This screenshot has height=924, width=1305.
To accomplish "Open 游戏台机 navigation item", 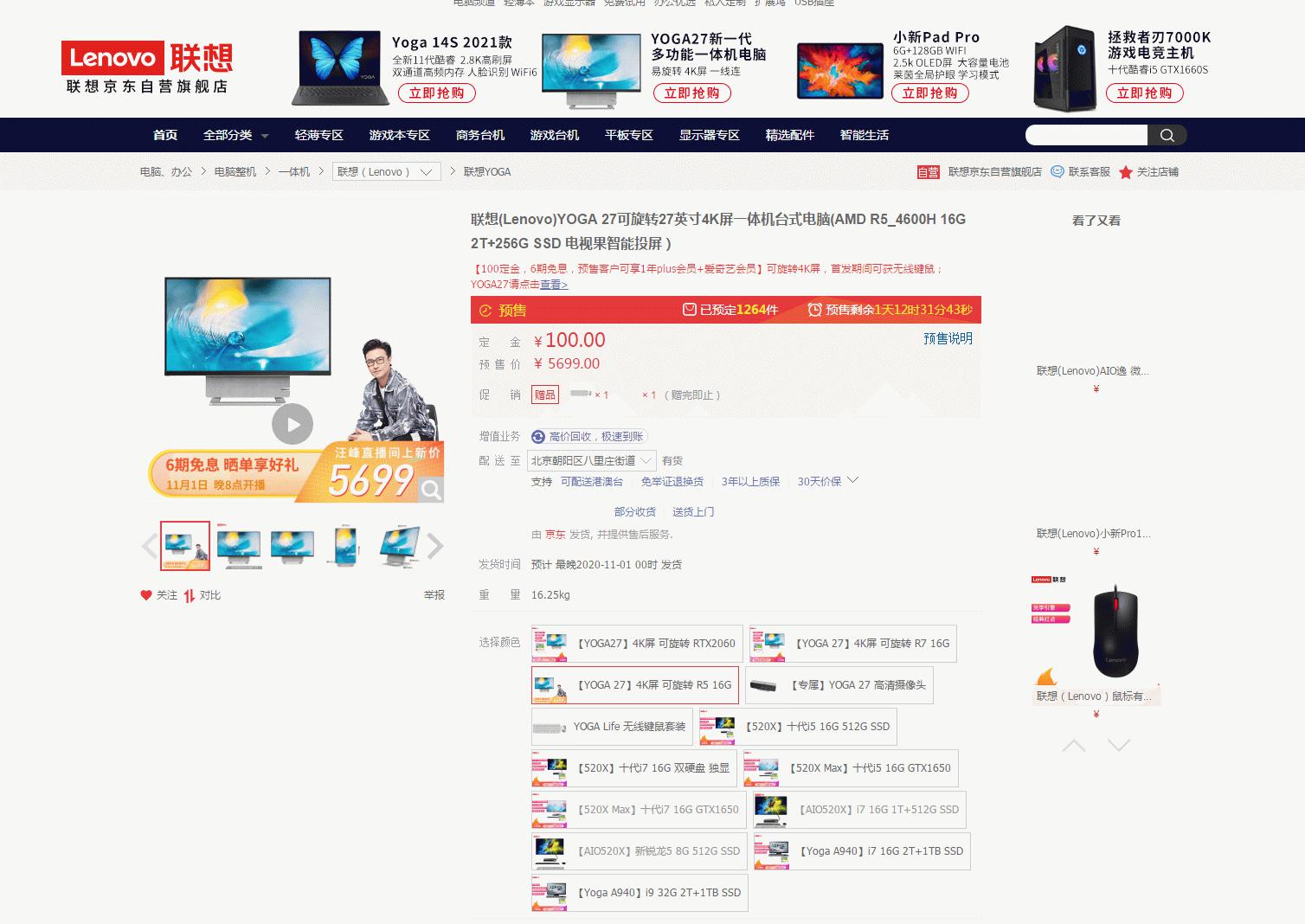I will (x=555, y=135).
